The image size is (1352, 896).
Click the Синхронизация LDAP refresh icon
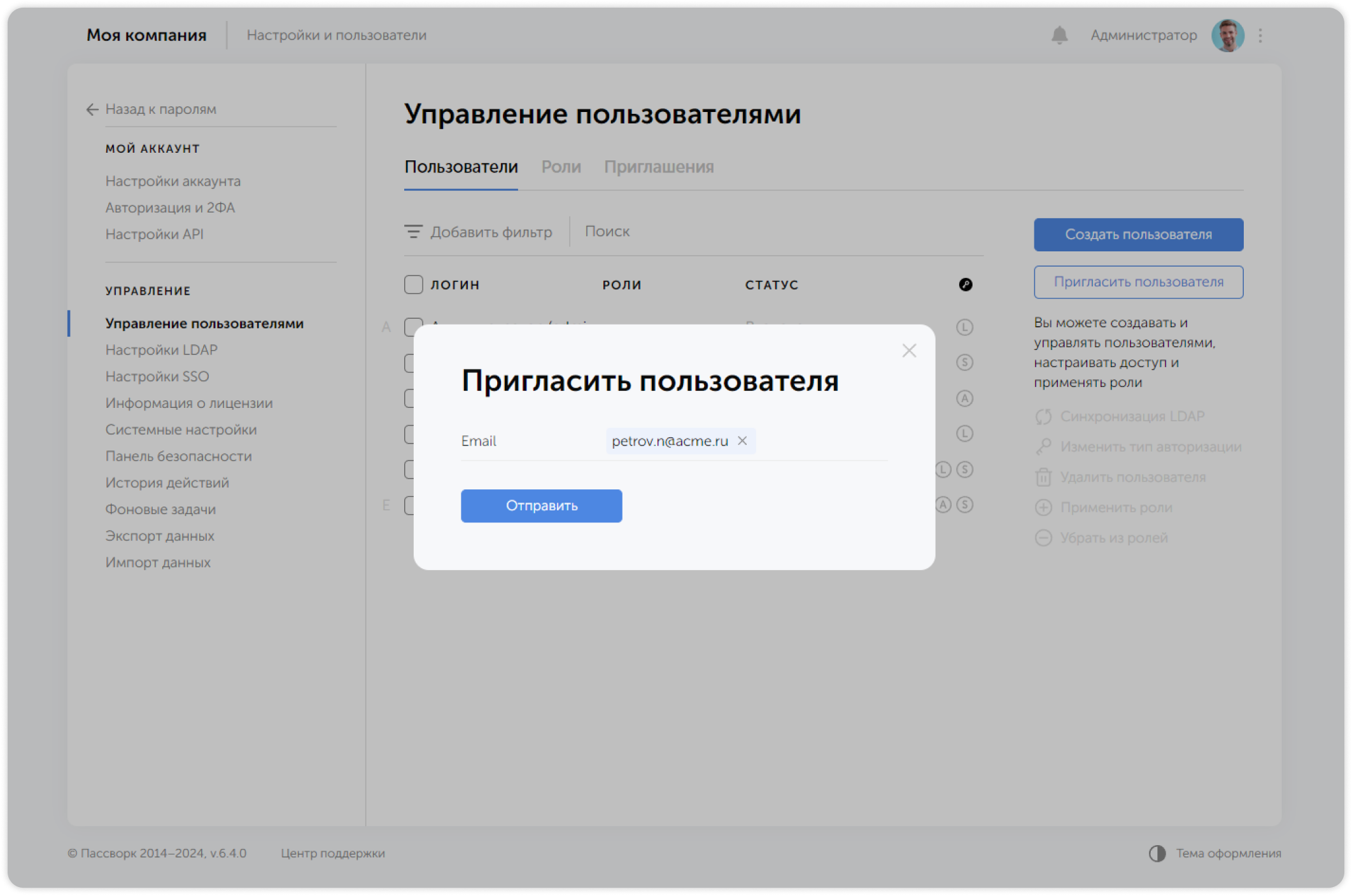[1043, 417]
